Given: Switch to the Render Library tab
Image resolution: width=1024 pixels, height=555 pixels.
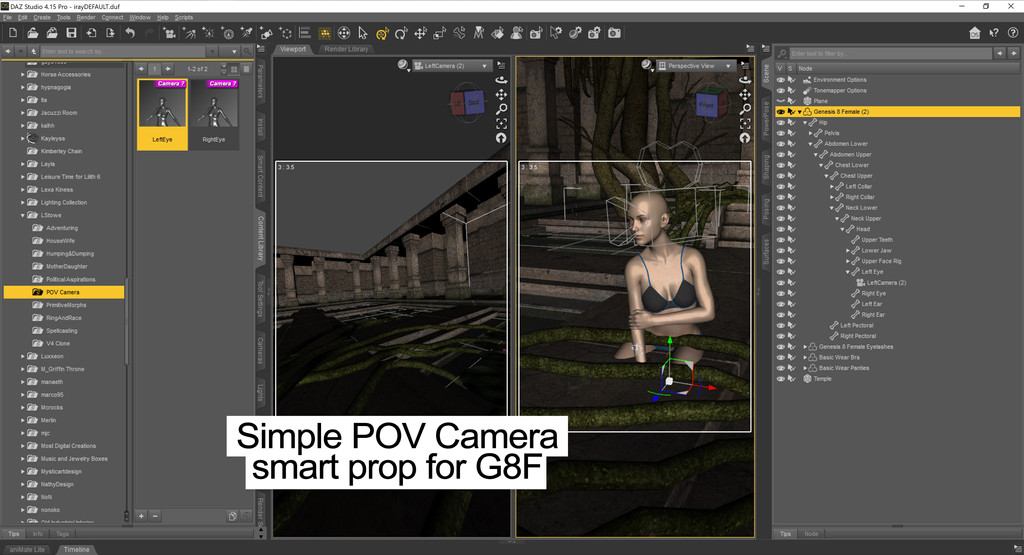Looking at the screenshot, I should pyautogui.click(x=346, y=49).
